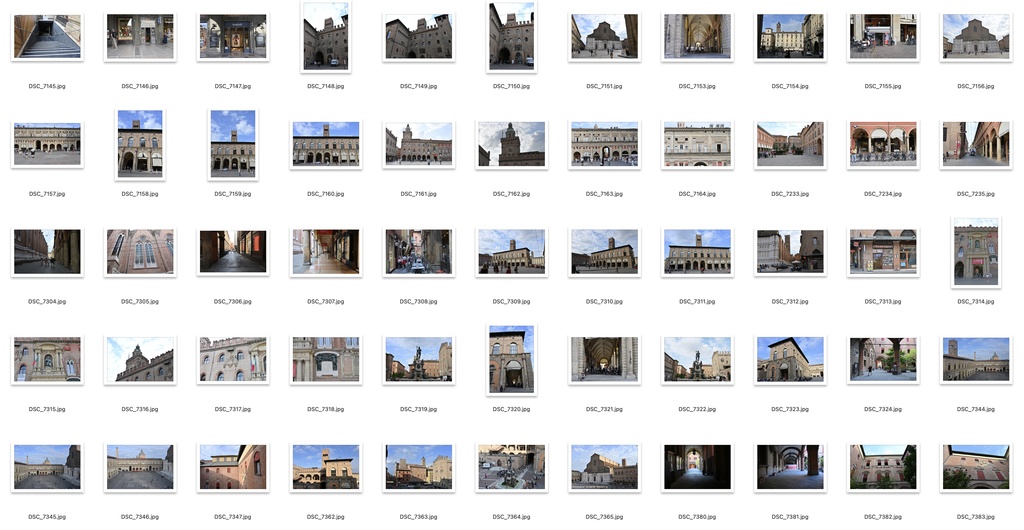Viewport: 1024px width, 530px height.
Task: Click the DSC_7159.jpg file name
Action: 233,194
